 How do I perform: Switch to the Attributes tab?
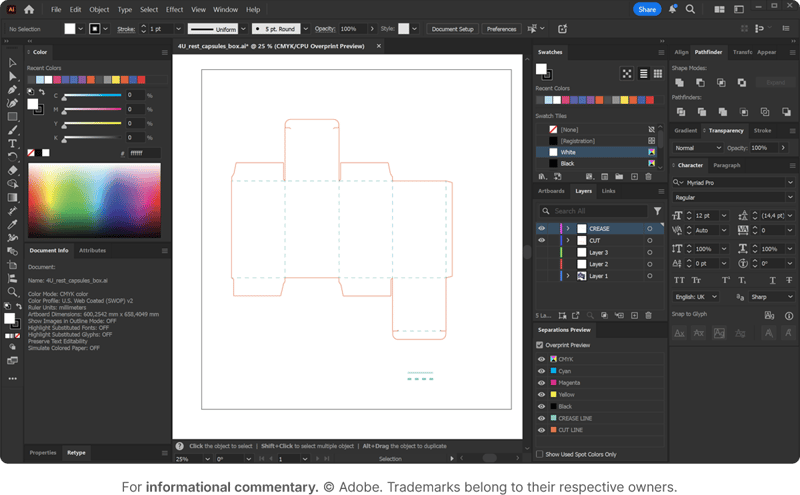click(92, 251)
